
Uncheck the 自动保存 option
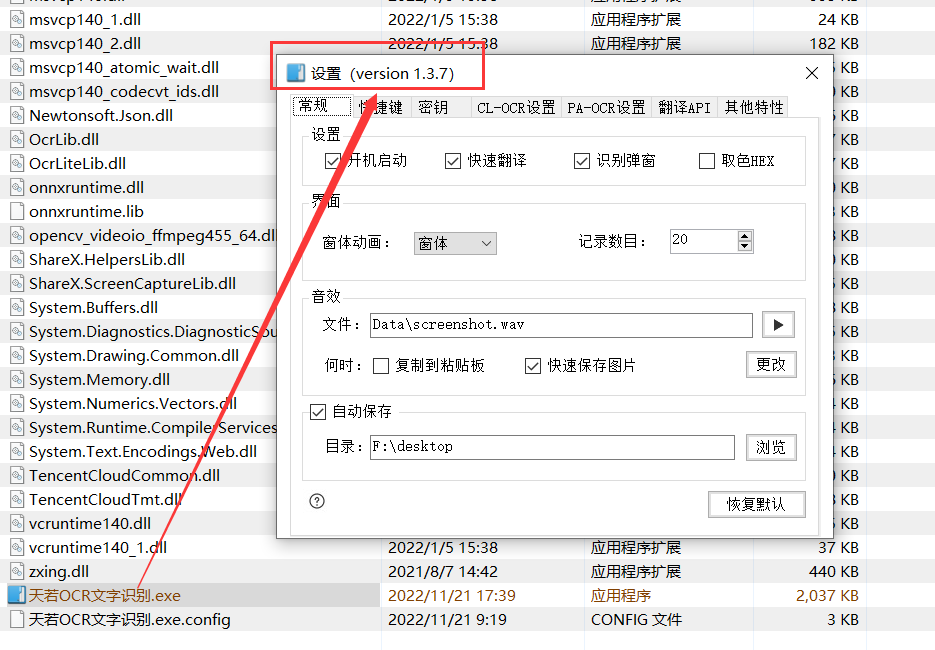318,411
